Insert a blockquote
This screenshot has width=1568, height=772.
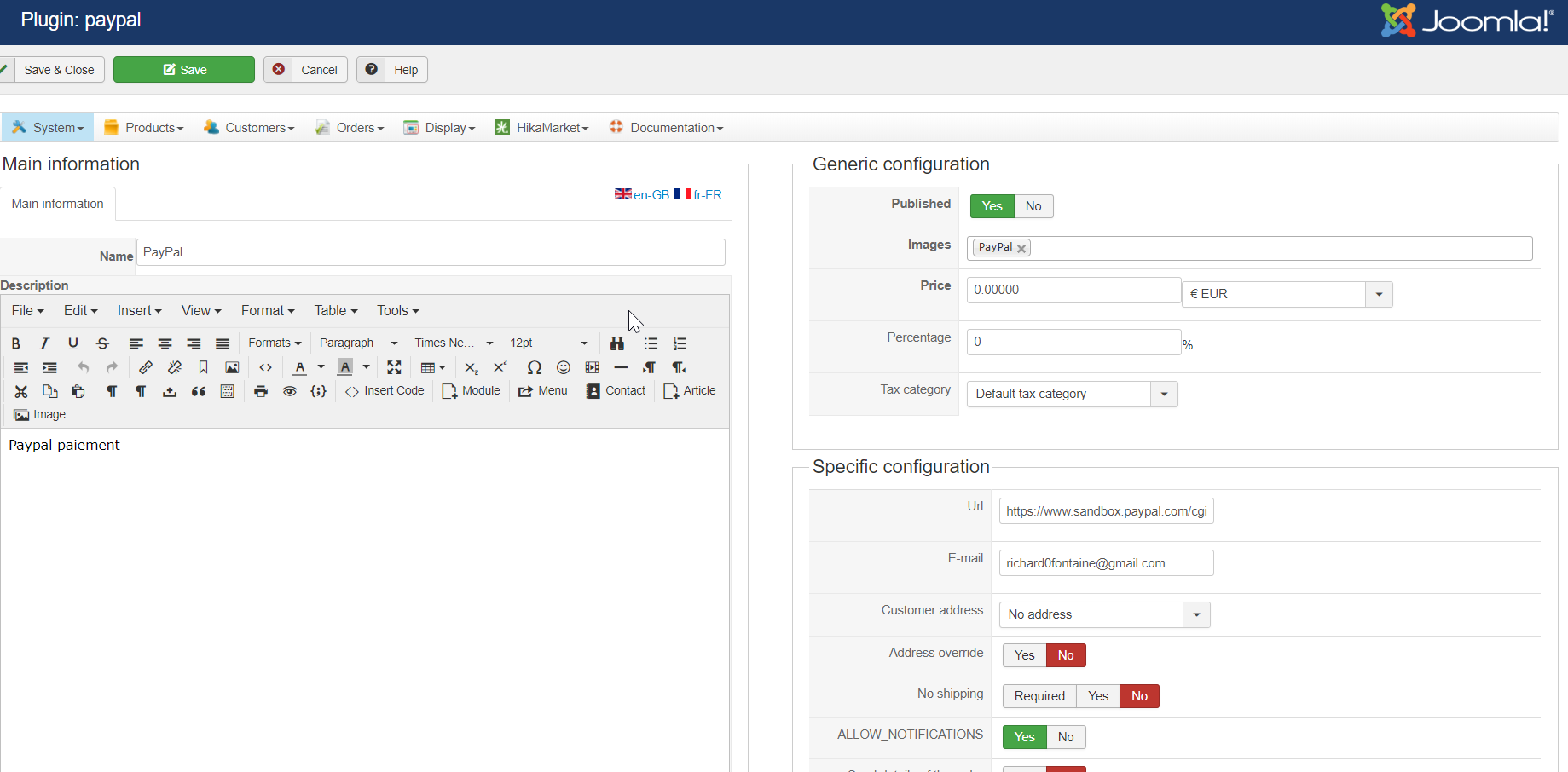199,391
